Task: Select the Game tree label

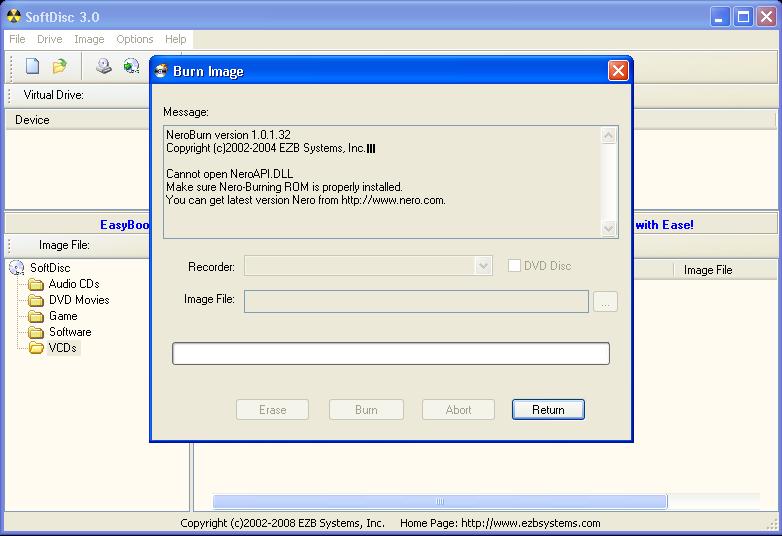Action: click(63, 316)
